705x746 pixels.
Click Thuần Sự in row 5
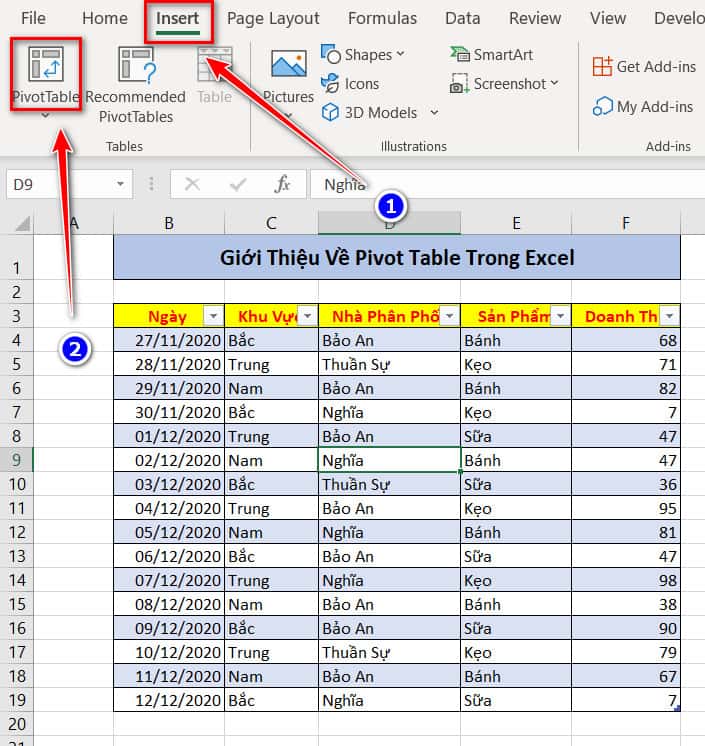[x=390, y=364]
